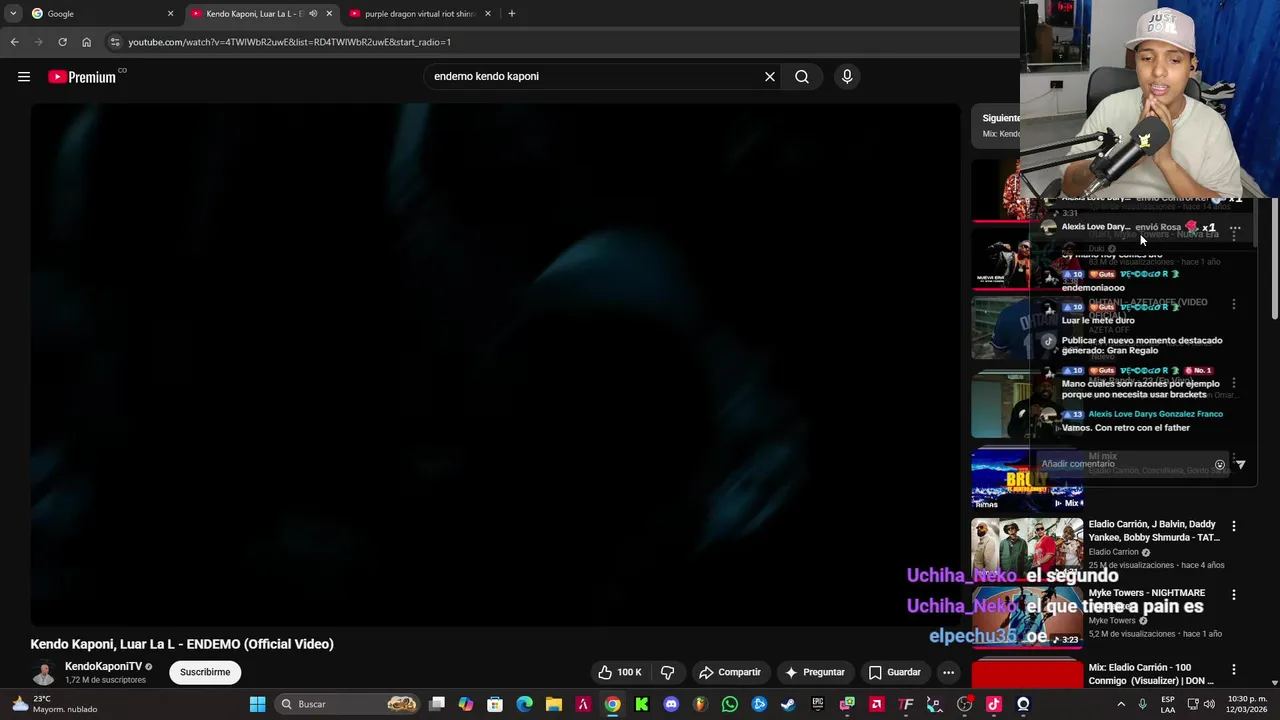This screenshot has height=720, width=1280.
Task: Click the Compartir share button
Action: [730, 672]
